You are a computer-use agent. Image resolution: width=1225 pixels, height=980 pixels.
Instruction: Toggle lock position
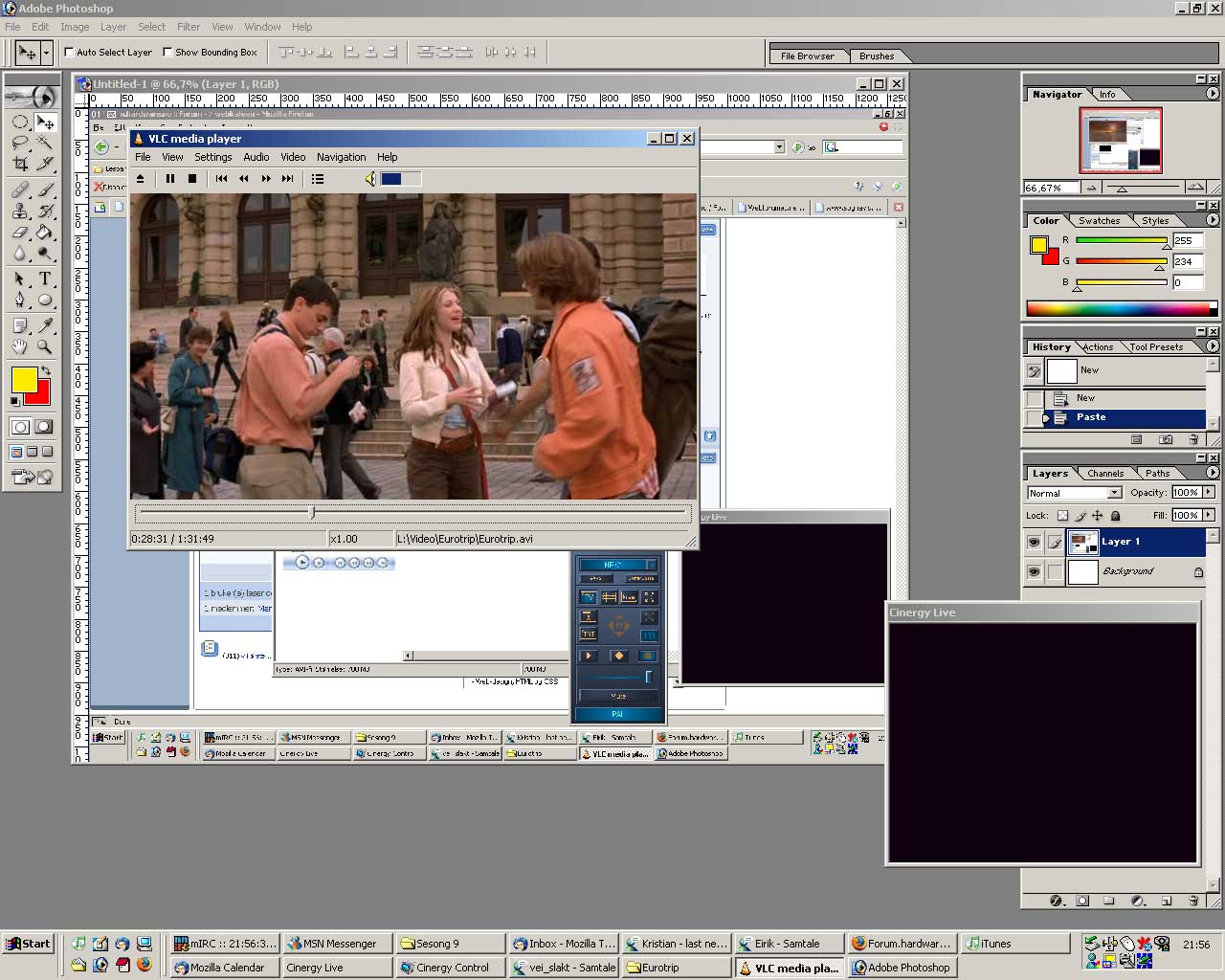(1098, 516)
